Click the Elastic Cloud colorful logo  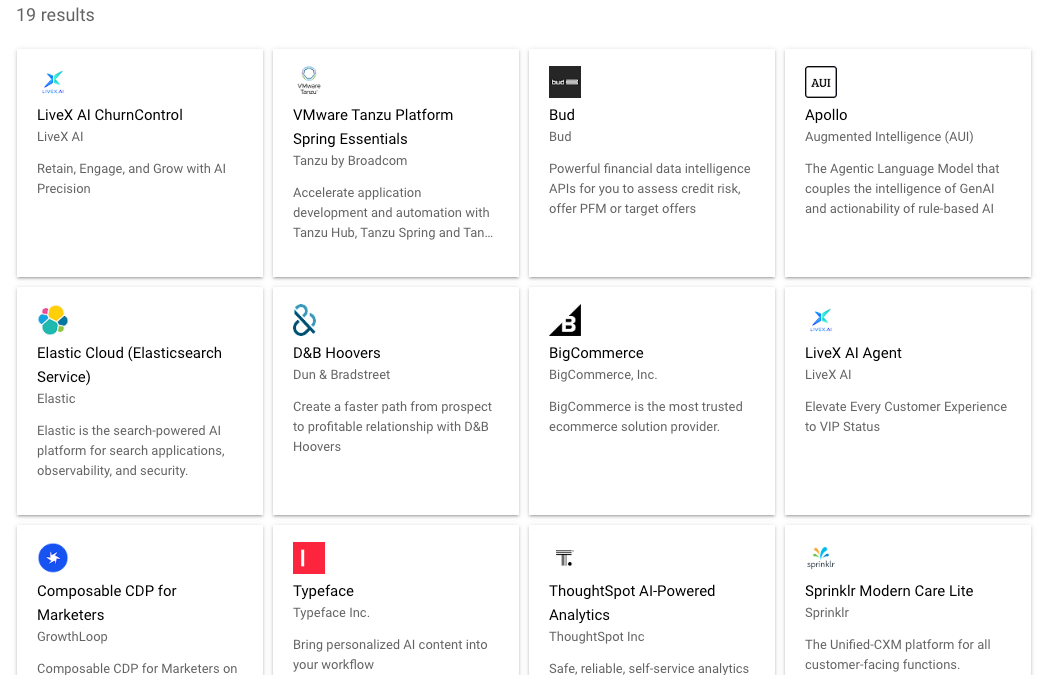[x=53, y=320]
